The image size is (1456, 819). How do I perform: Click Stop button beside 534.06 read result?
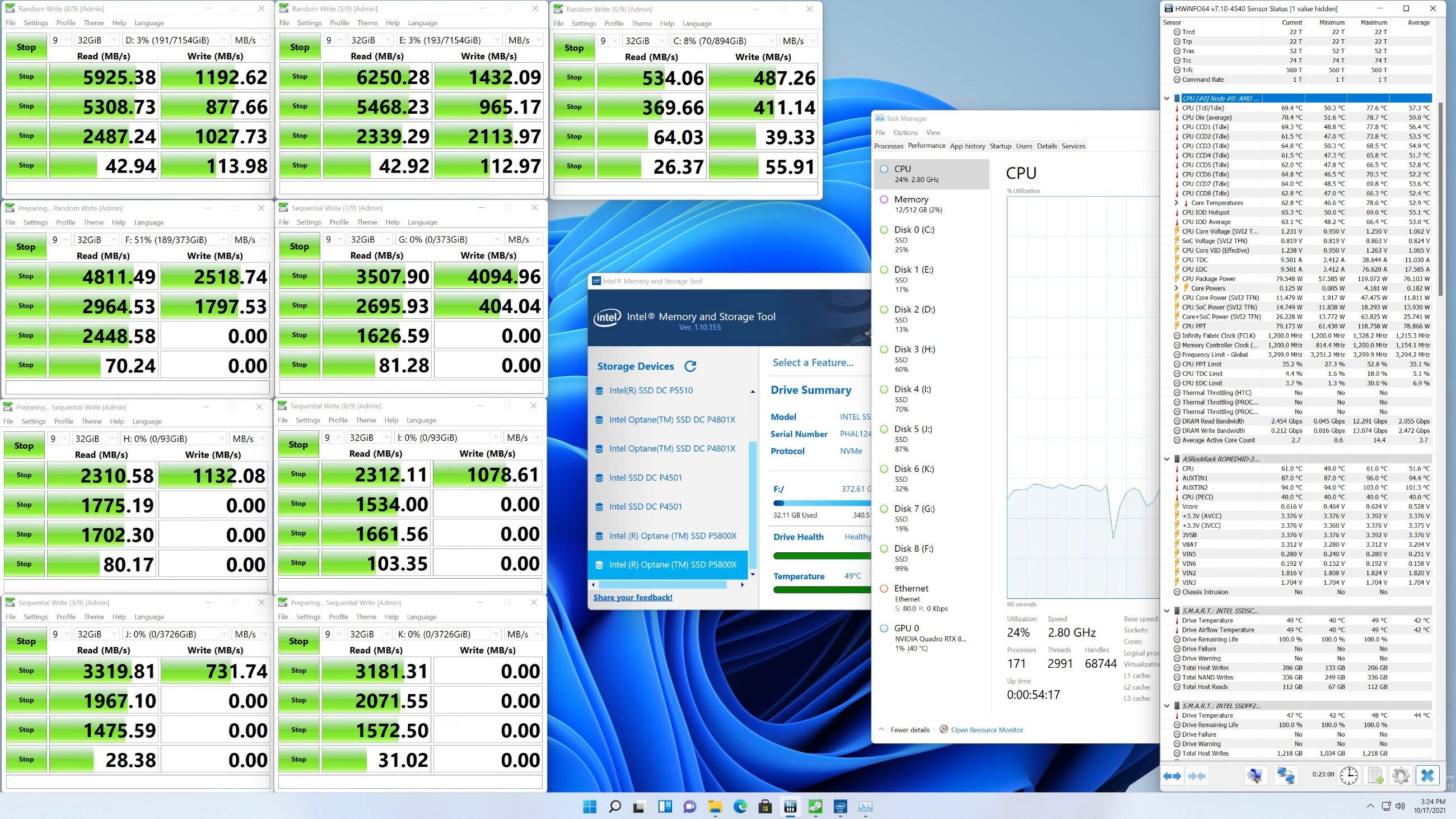click(573, 77)
